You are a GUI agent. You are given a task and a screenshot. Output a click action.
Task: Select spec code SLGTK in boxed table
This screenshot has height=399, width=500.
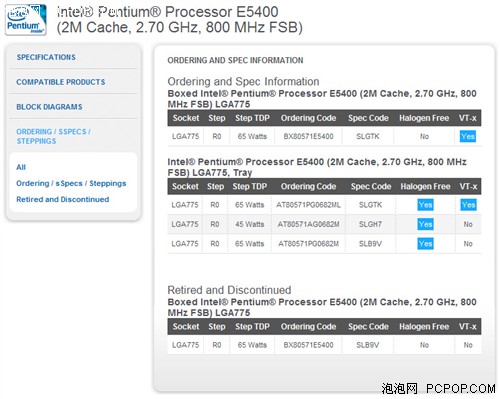(x=368, y=136)
